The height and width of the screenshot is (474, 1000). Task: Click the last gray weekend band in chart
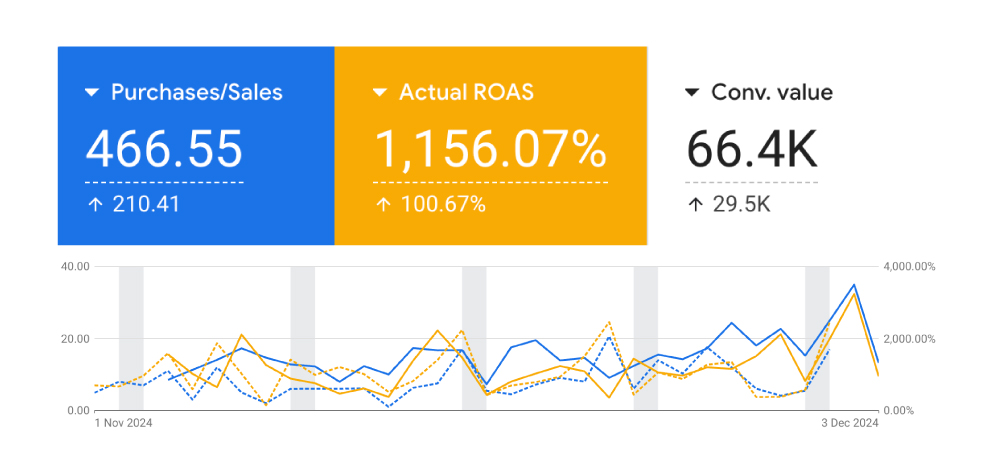817,338
